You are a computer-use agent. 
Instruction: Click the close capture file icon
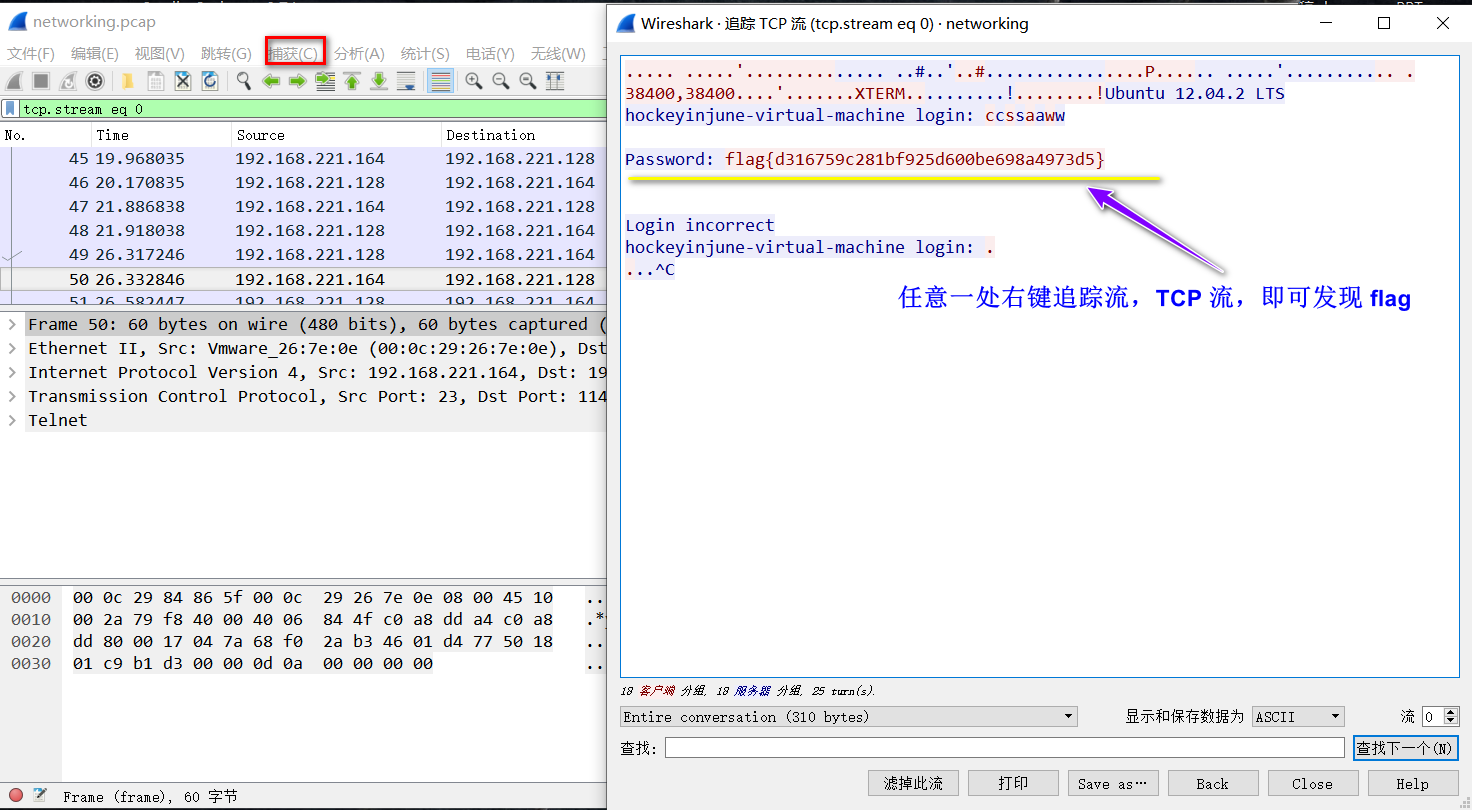pyautogui.click(x=183, y=81)
